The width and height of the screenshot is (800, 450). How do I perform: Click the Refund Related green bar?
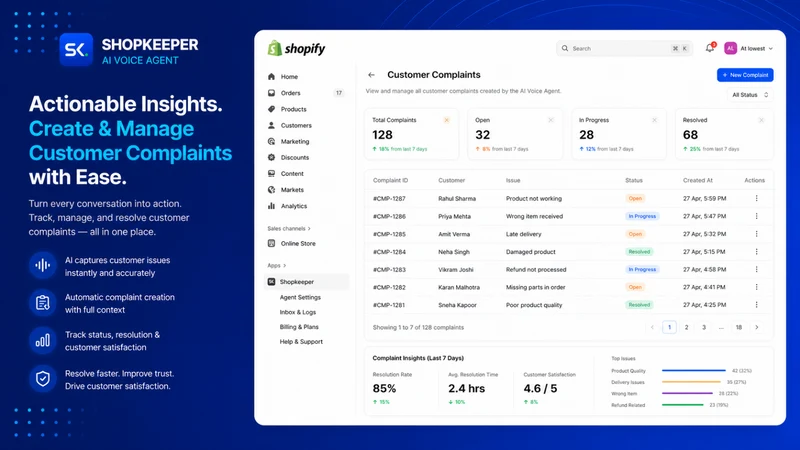pyautogui.click(x=682, y=405)
